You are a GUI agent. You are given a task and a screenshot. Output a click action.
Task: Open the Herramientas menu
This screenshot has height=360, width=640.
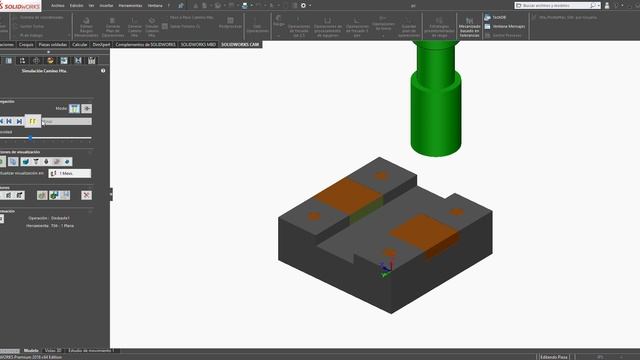pyautogui.click(x=130, y=6)
